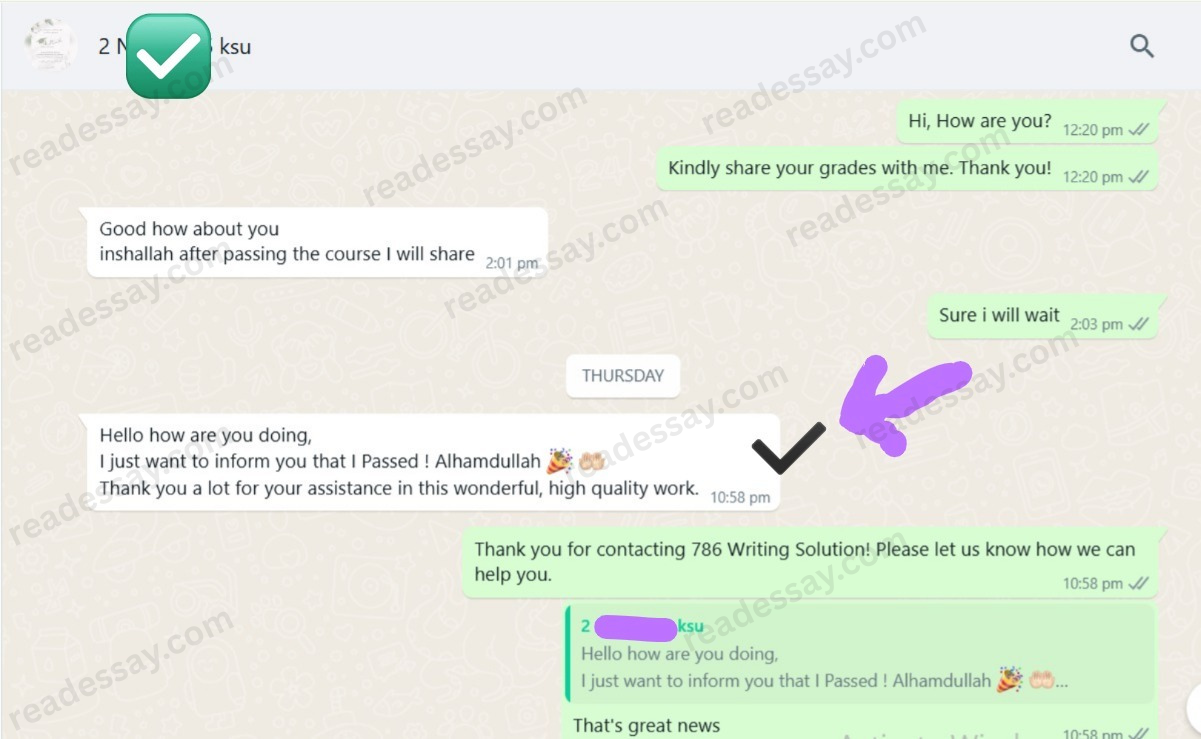Click the contact name in chat header
The image size is (1201, 739).
(175, 46)
